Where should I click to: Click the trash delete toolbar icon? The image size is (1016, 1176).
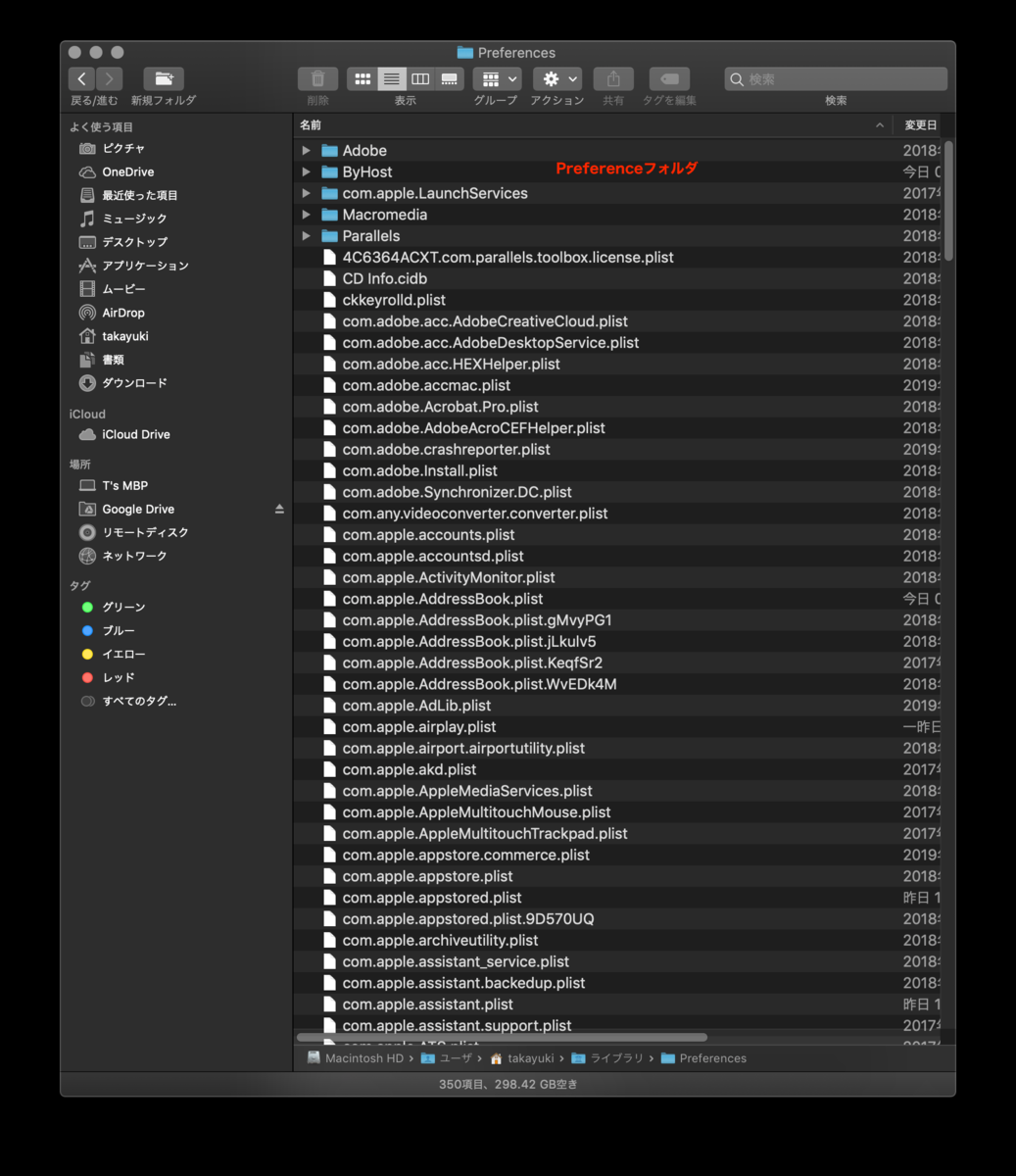tap(317, 78)
